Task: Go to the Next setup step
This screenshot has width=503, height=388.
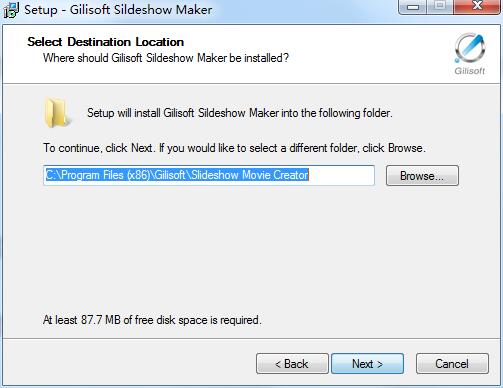Action: 367,364
